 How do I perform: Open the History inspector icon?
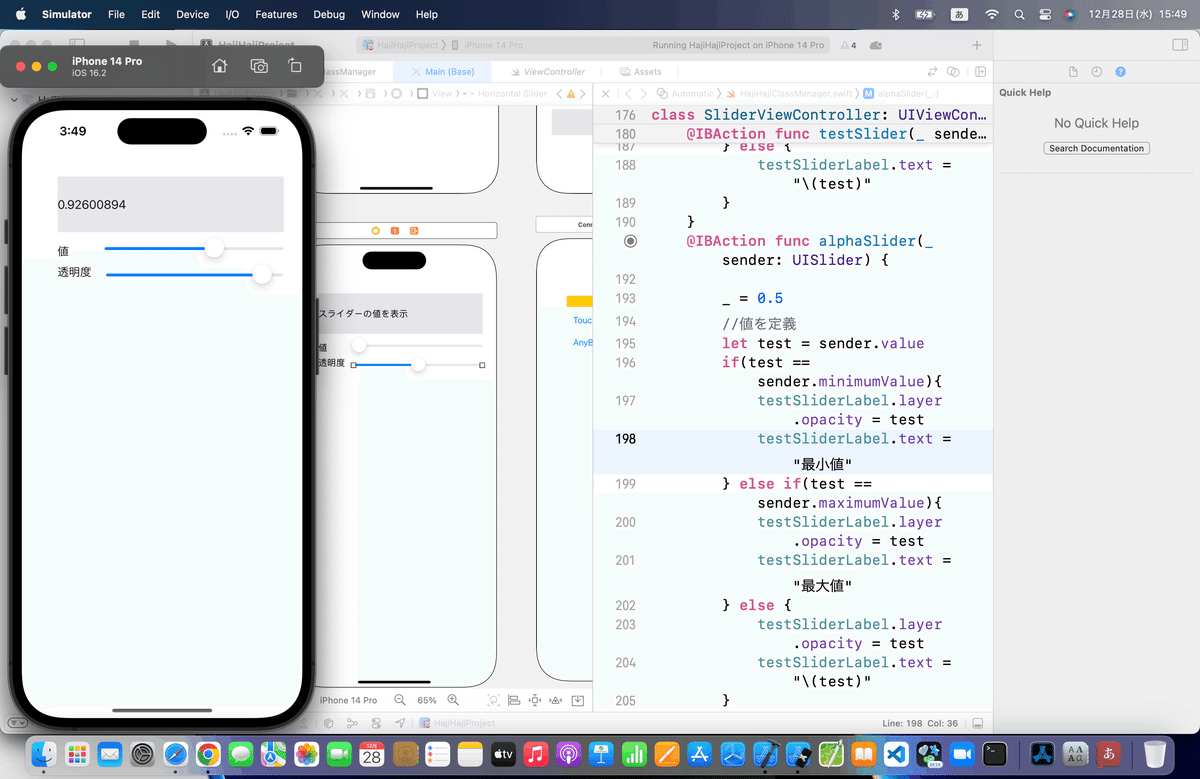pyautogui.click(x=1097, y=72)
